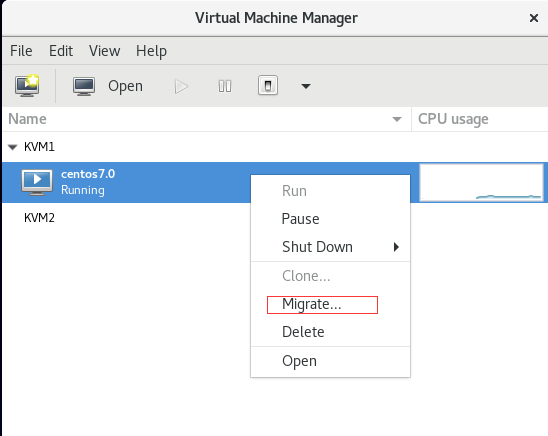Open the View menu
This screenshot has width=548, height=436.
pyautogui.click(x=104, y=51)
